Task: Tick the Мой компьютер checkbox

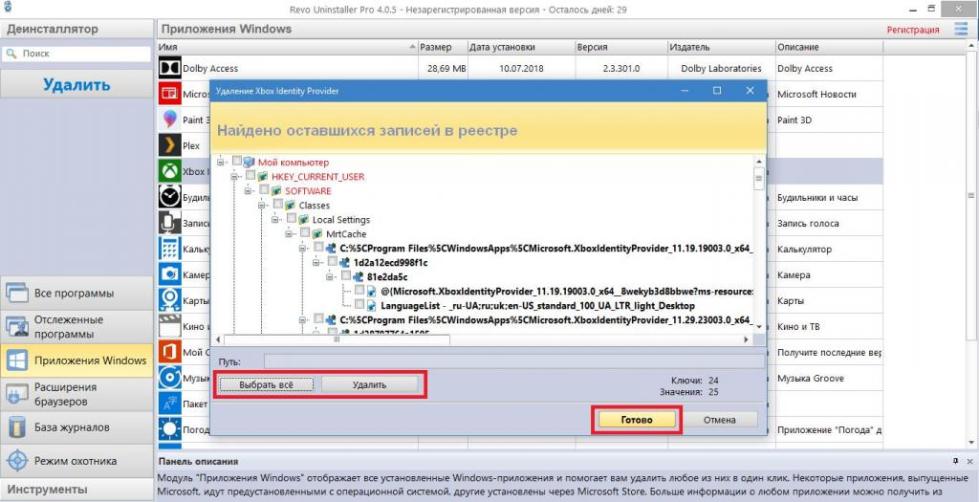Action: click(x=237, y=161)
